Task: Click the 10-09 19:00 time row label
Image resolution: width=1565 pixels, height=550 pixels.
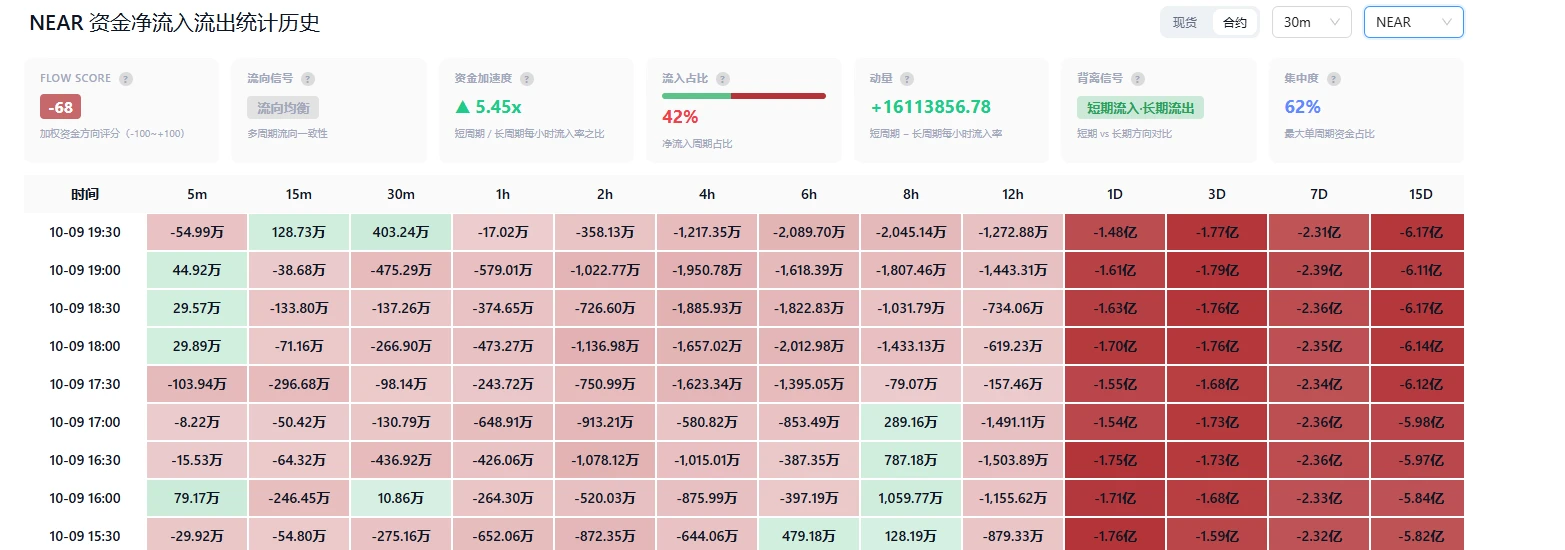Action: tap(85, 270)
